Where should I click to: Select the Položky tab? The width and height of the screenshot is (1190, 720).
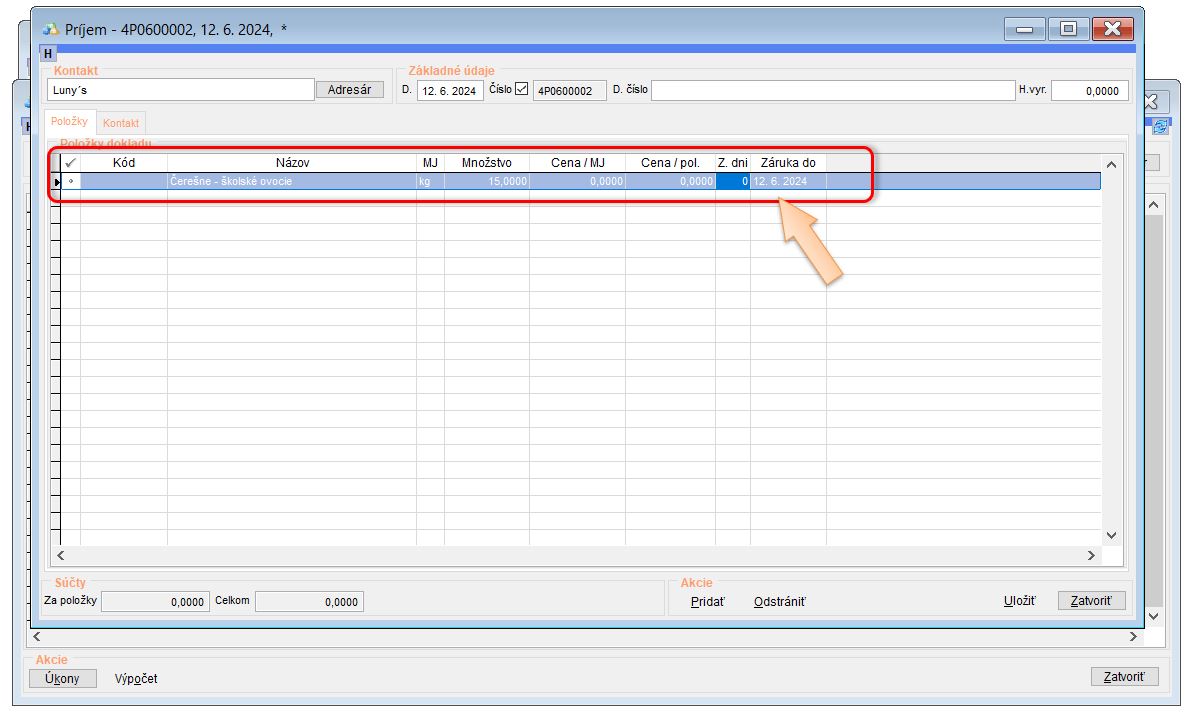70,122
